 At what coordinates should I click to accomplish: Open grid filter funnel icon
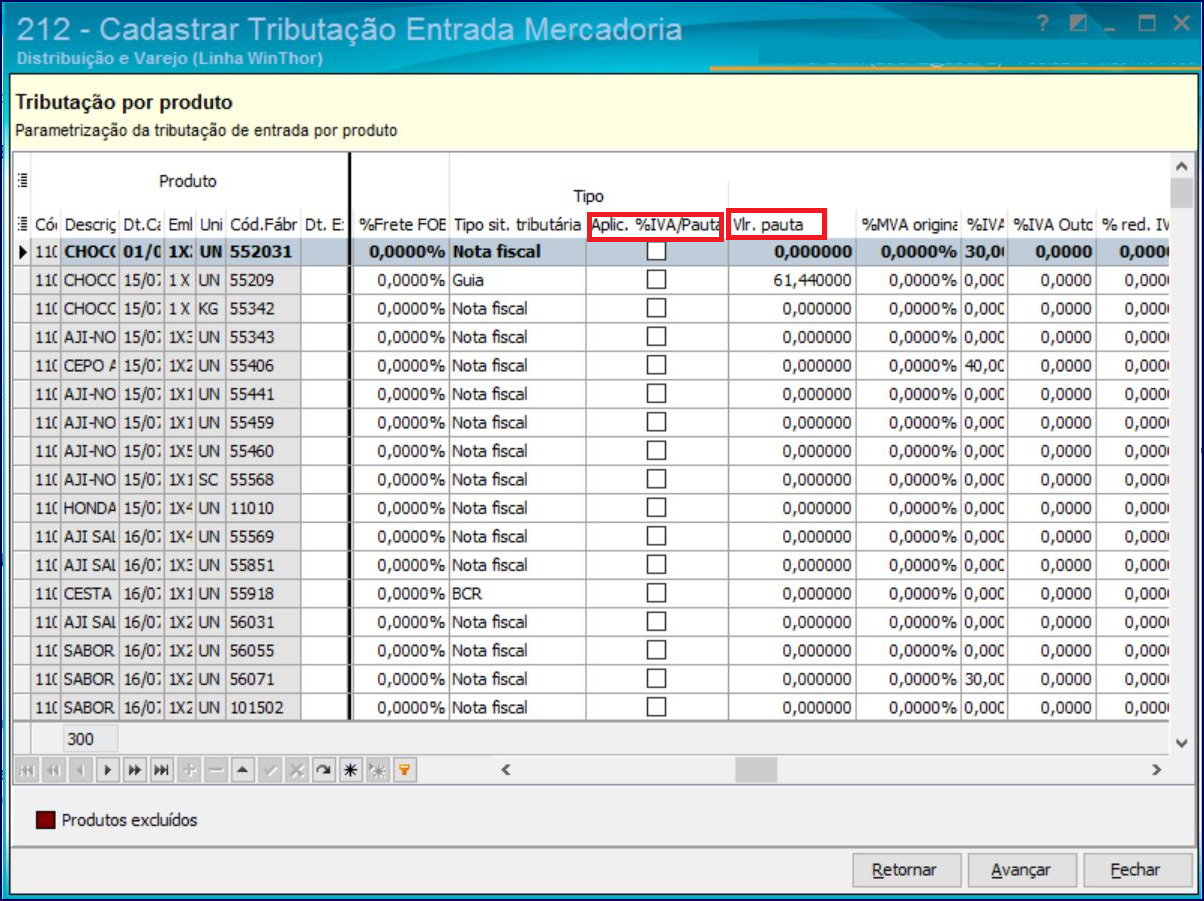(405, 770)
